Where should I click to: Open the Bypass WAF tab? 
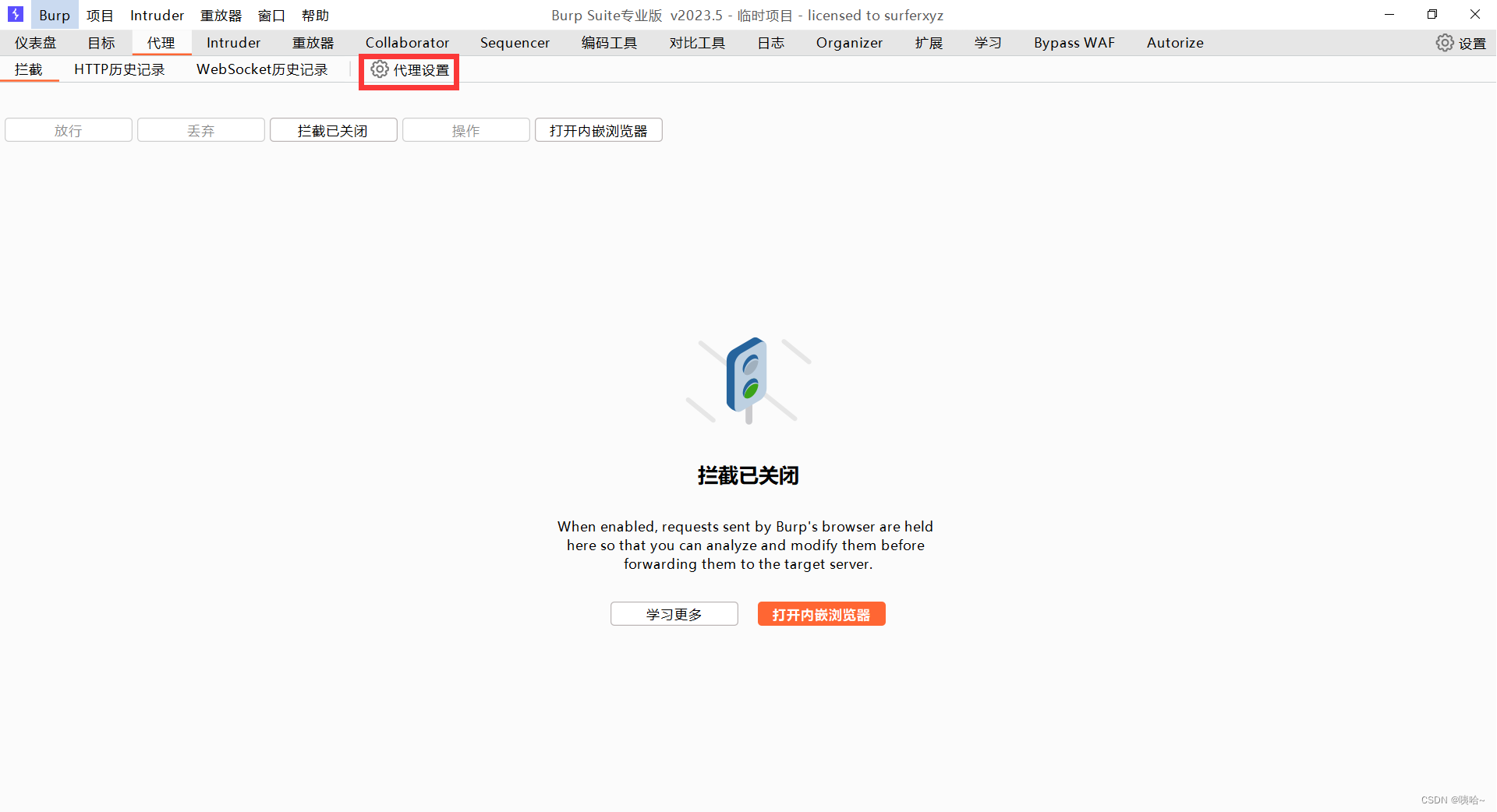[x=1074, y=43]
